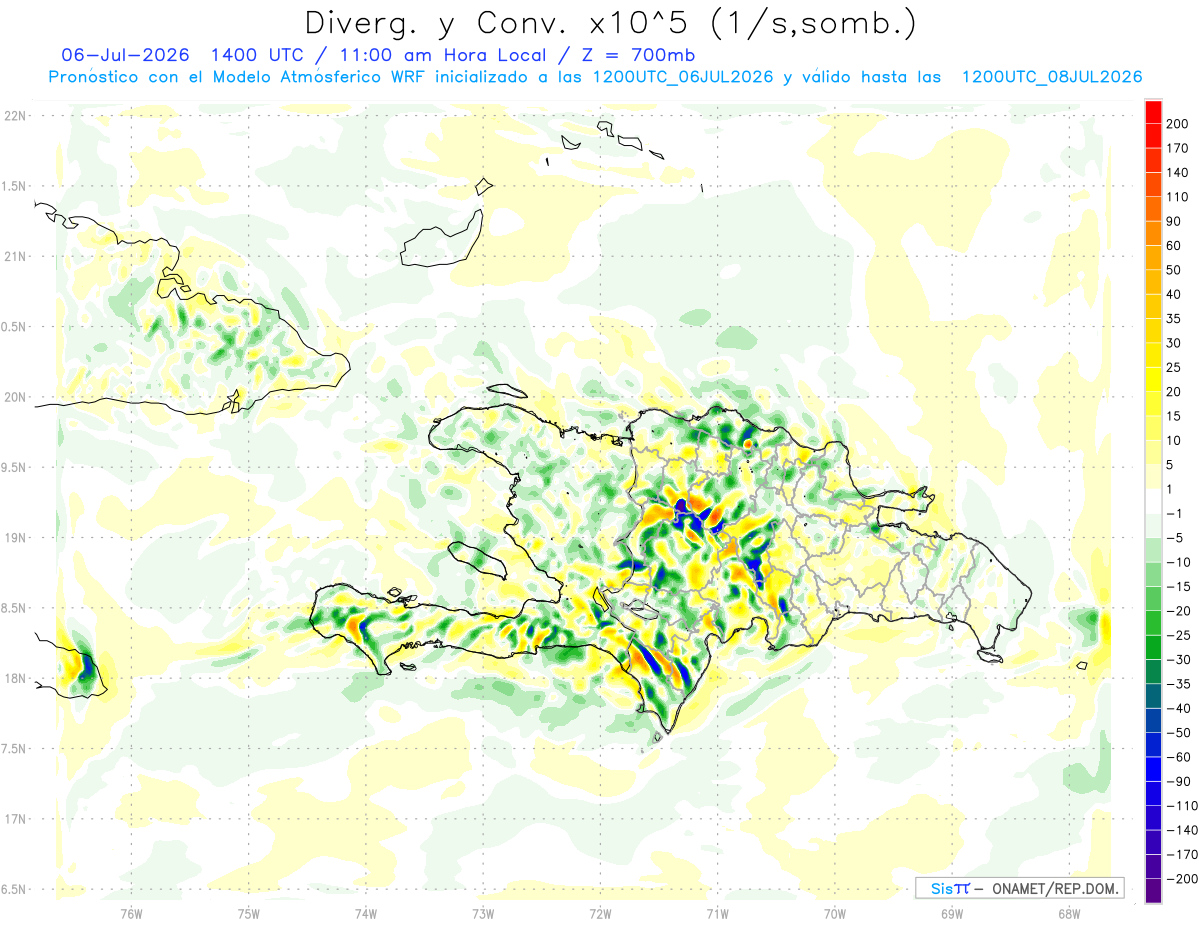The width and height of the screenshot is (1200, 927).
Task: Click the colorbar value '50'
Action: (1174, 270)
